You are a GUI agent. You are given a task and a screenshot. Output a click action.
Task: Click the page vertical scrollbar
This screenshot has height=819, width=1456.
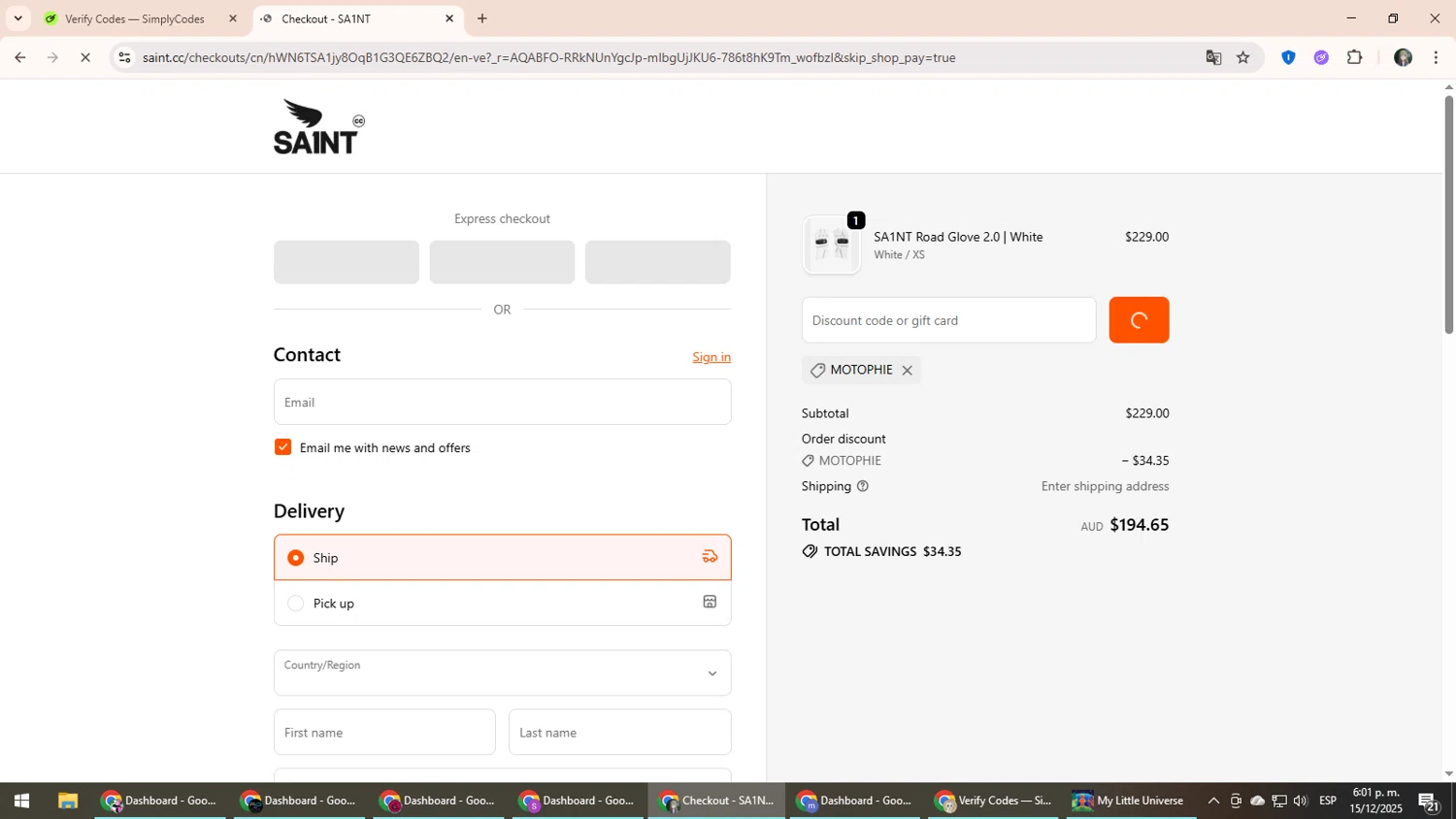click(x=1448, y=213)
